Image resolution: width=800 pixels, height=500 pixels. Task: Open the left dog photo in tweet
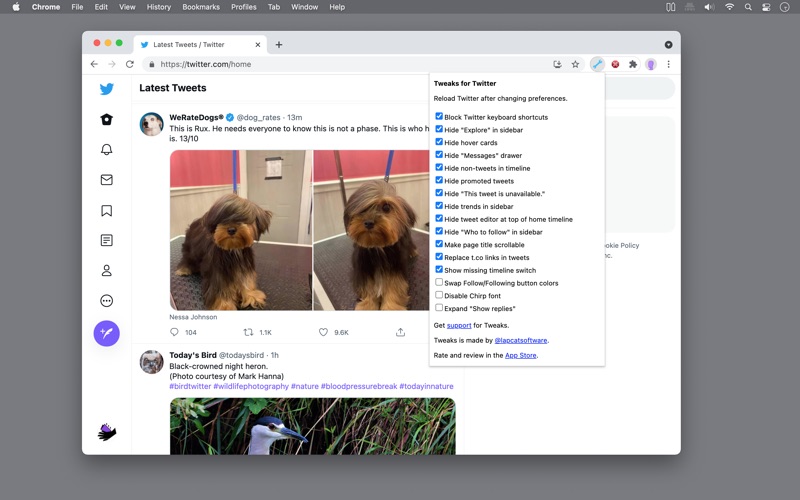241,230
